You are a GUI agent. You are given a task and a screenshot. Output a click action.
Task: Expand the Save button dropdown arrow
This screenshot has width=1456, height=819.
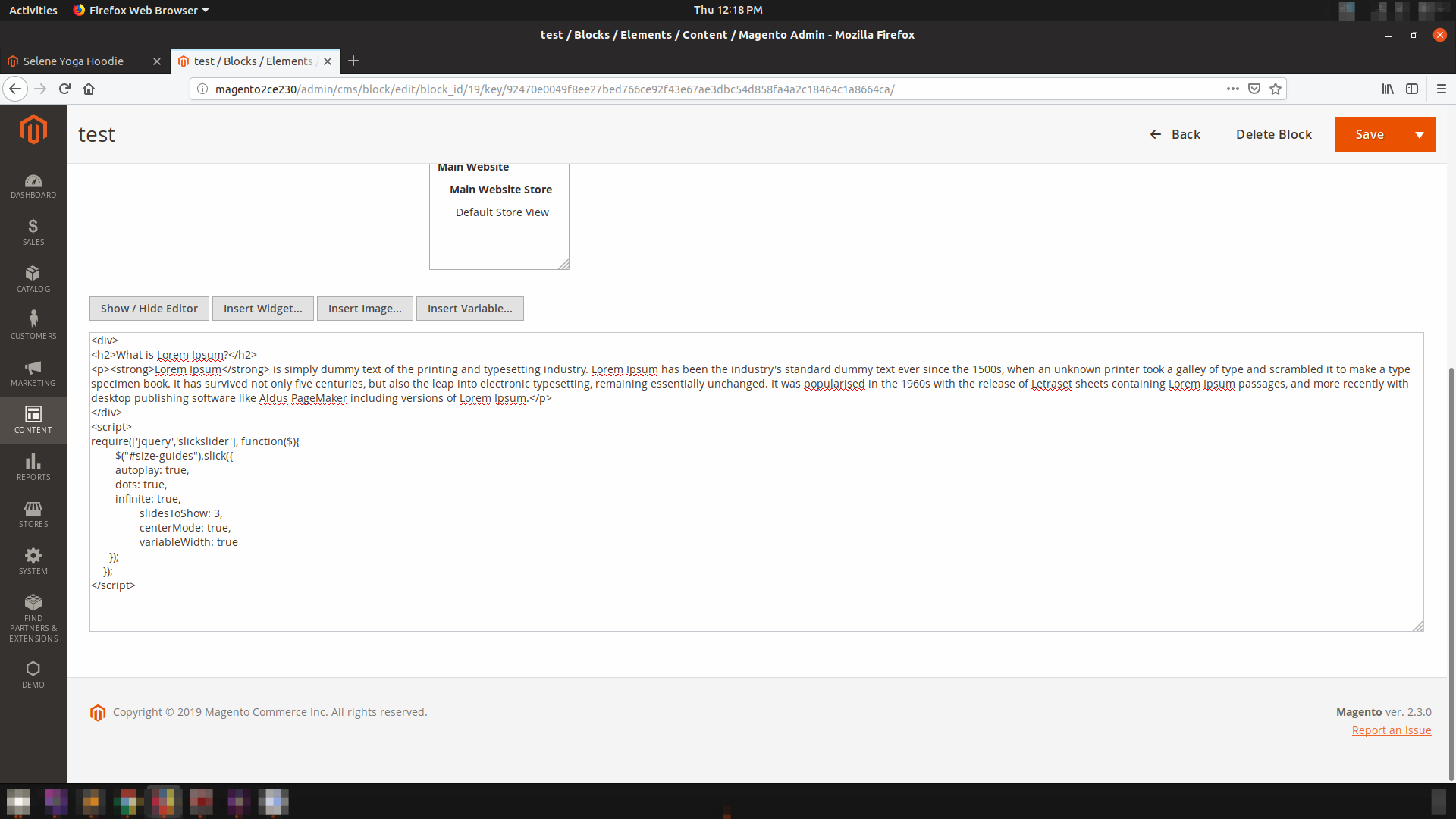point(1419,134)
